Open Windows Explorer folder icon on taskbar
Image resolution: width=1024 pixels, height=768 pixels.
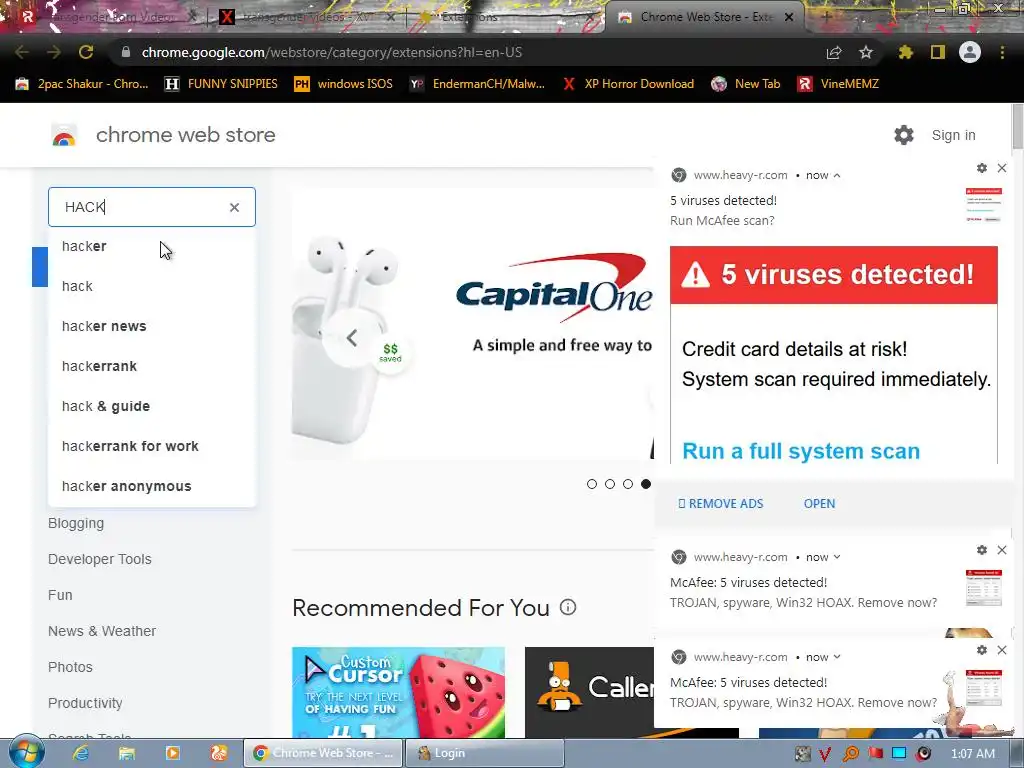pyautogui.click(x=127, y=753)
